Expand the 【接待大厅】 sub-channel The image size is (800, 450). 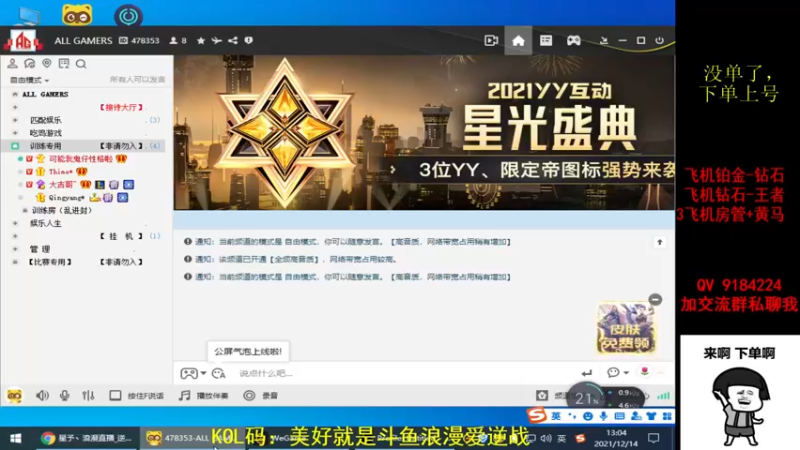pos(15,107)
